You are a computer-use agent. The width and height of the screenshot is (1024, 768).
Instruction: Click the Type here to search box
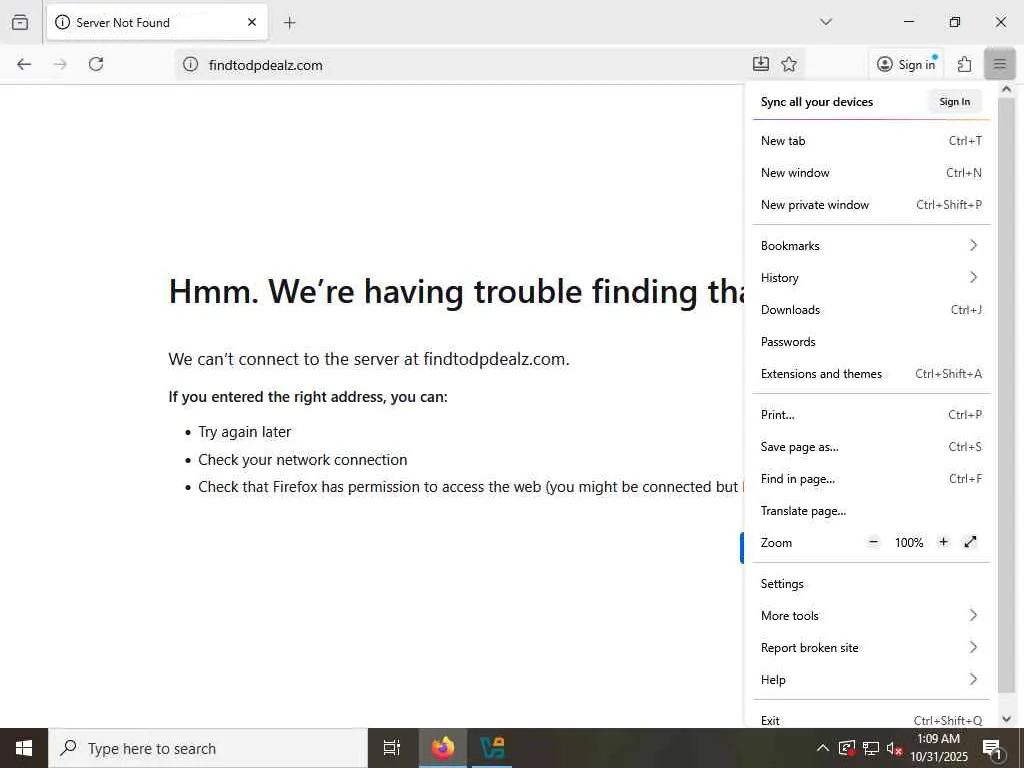208,748
